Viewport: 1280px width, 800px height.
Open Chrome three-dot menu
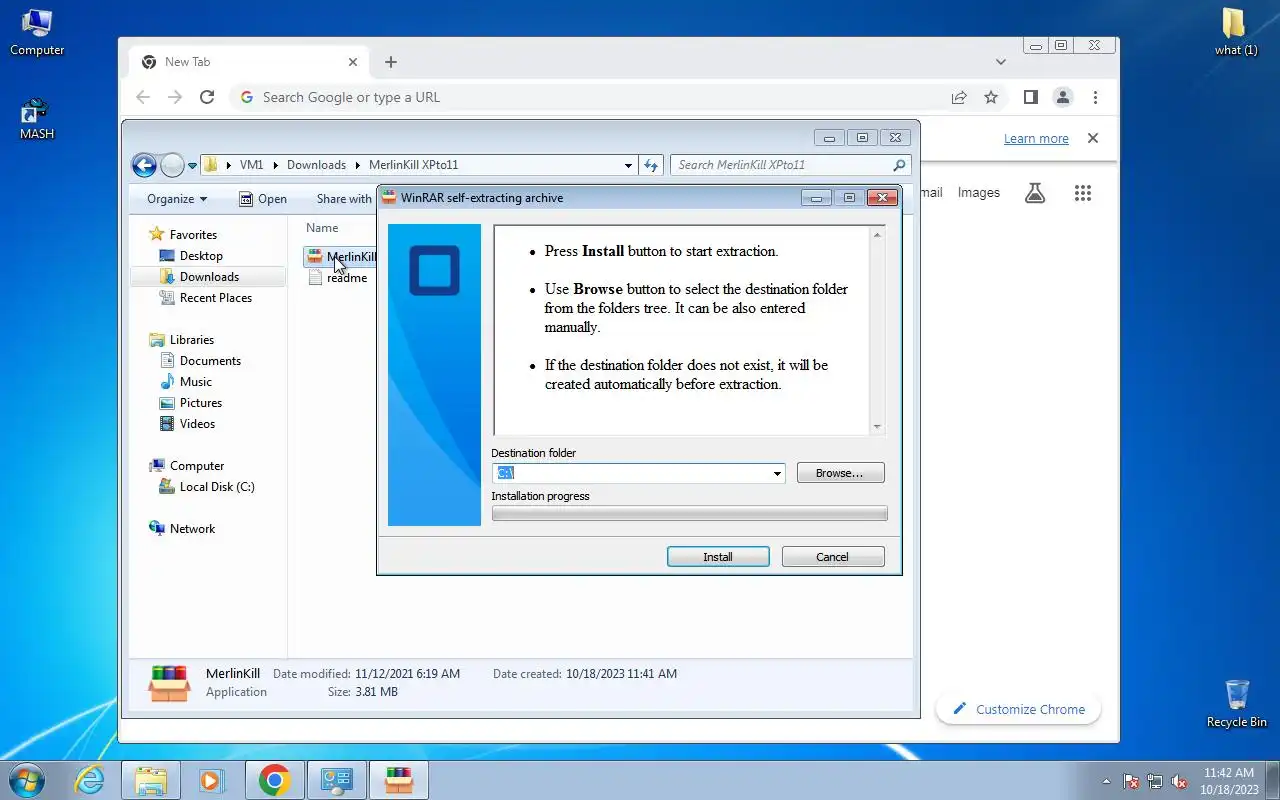click(1096, 97)
